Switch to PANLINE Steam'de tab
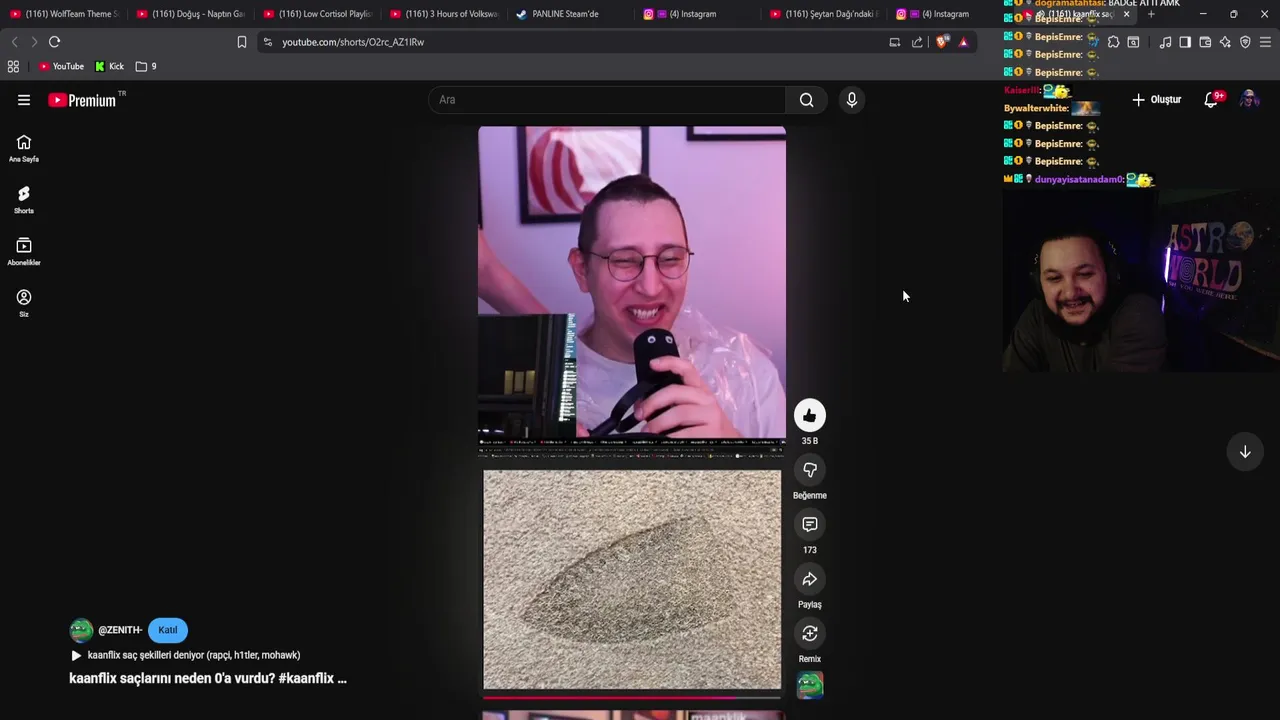 point(570,14)
